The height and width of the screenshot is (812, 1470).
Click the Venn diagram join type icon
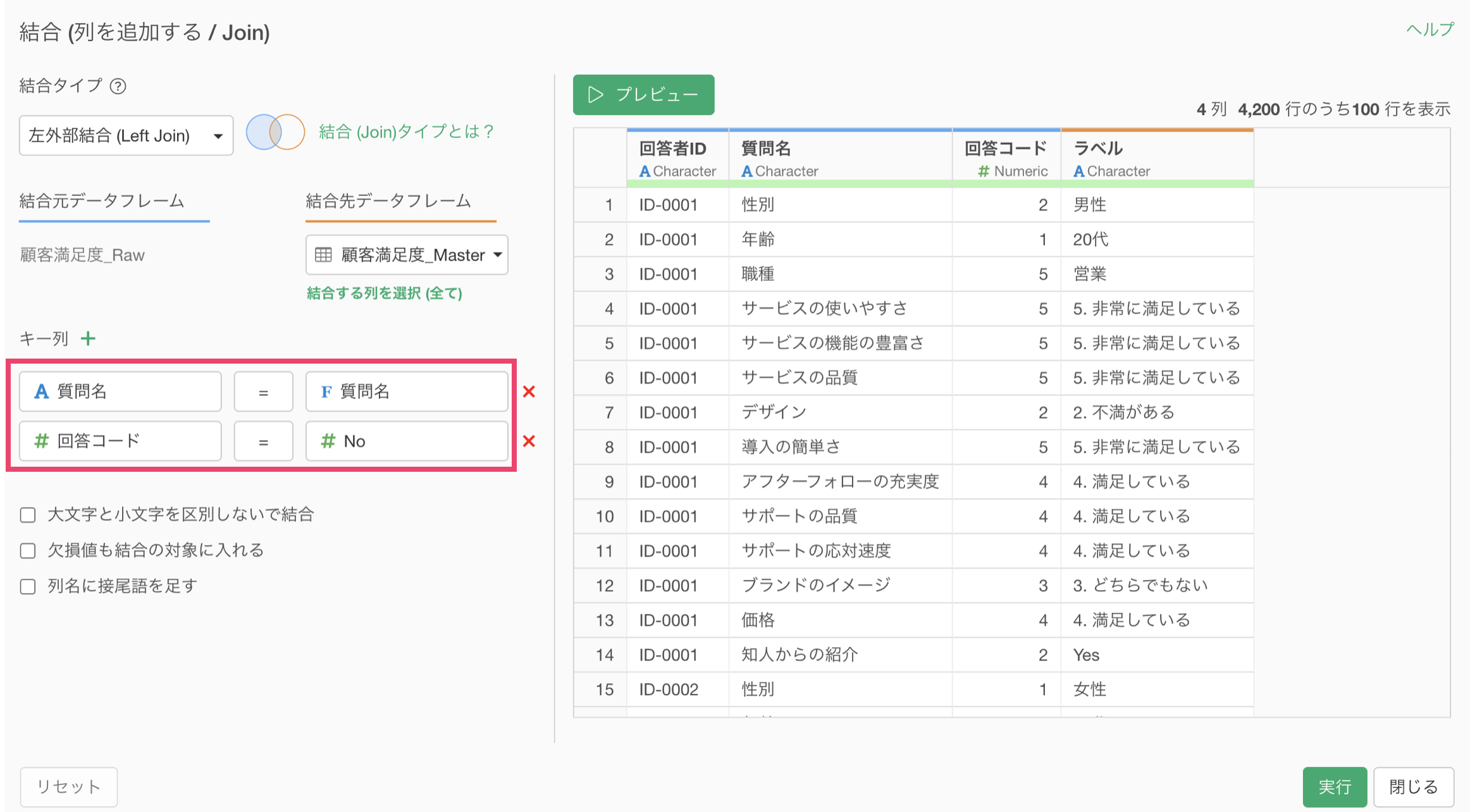click(275, 132)
